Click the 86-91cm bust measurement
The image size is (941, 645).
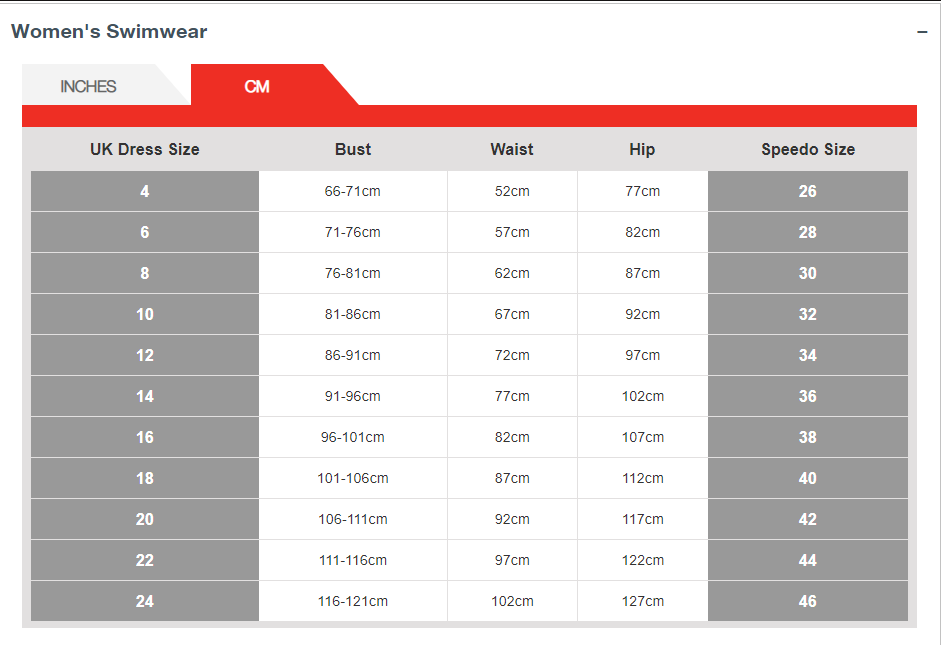coord(353,355)
